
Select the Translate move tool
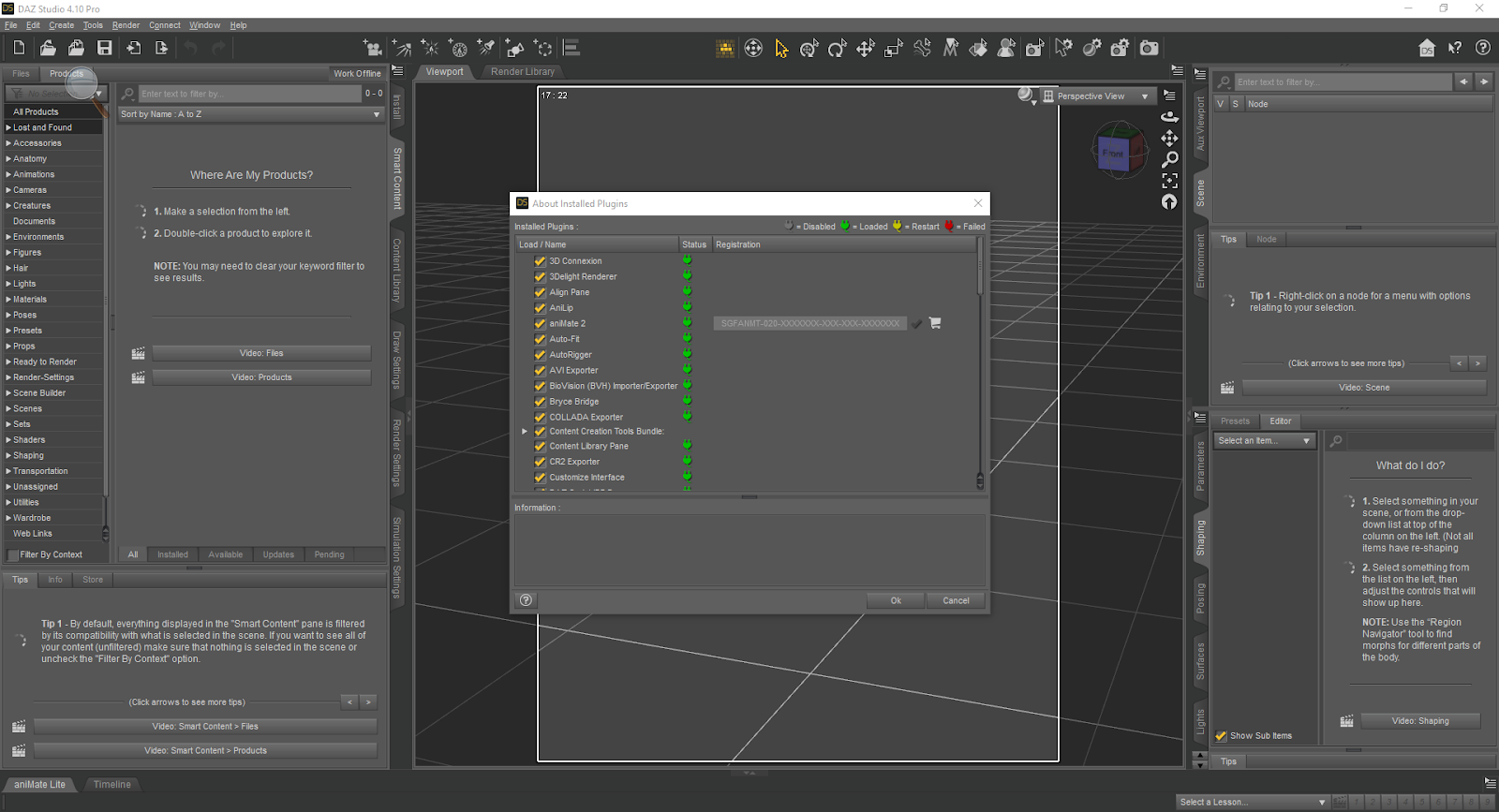(866, 48)
